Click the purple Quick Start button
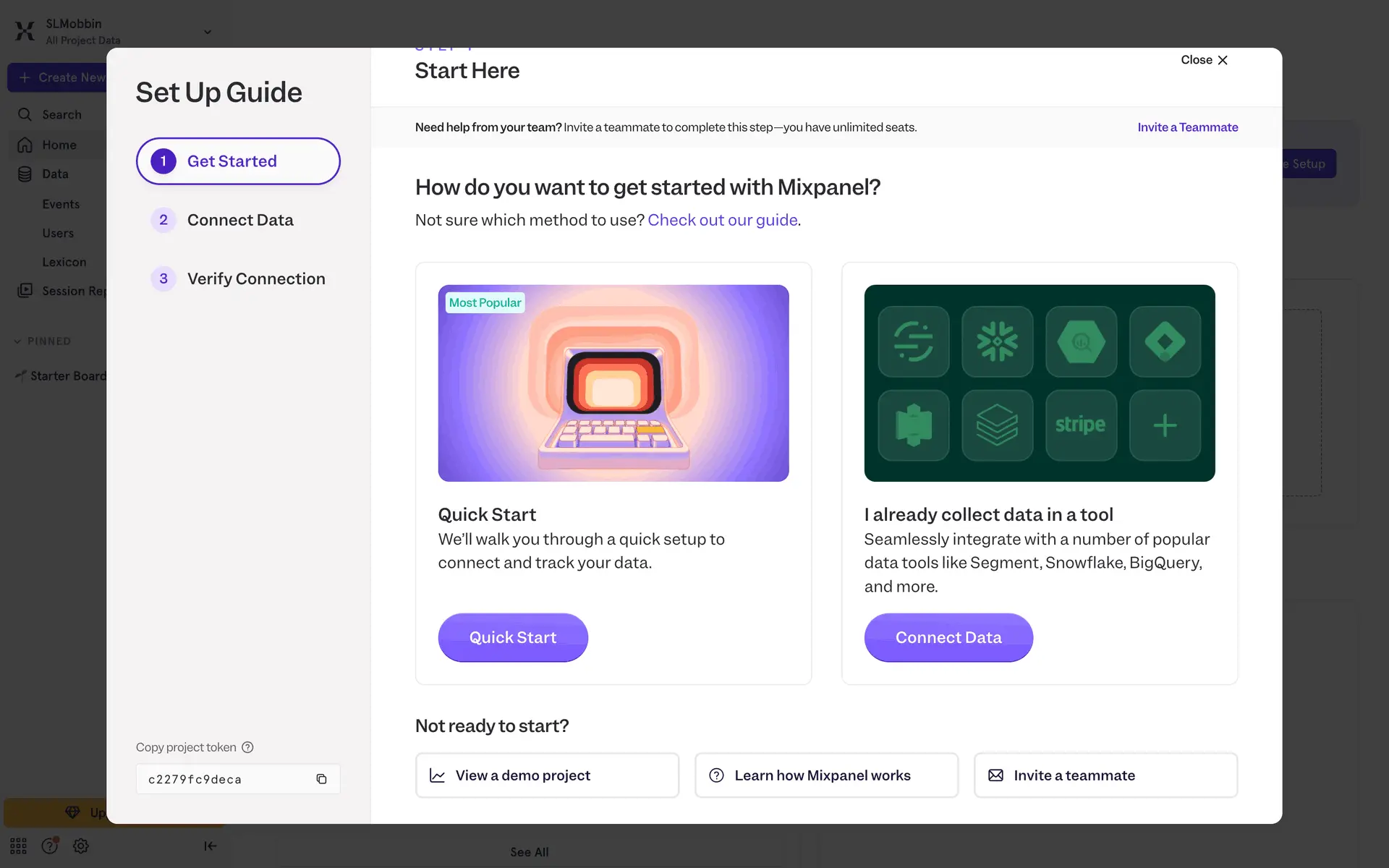This screenshot has height=868, width=1389. pyautogui.click(x=512, y=637)
